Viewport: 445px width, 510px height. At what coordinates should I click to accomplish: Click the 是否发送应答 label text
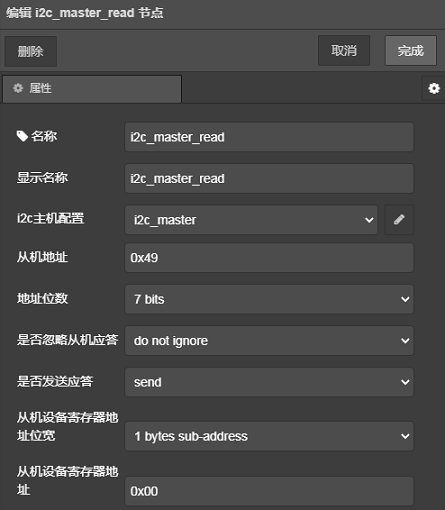point(55,381)
